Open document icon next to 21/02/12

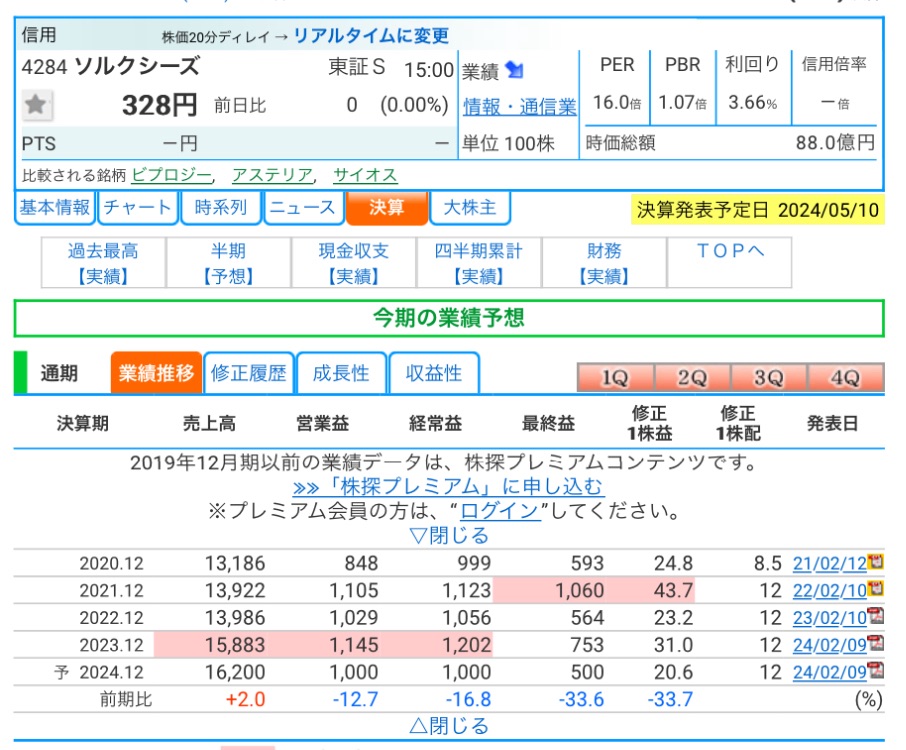(x=876, y=561)
